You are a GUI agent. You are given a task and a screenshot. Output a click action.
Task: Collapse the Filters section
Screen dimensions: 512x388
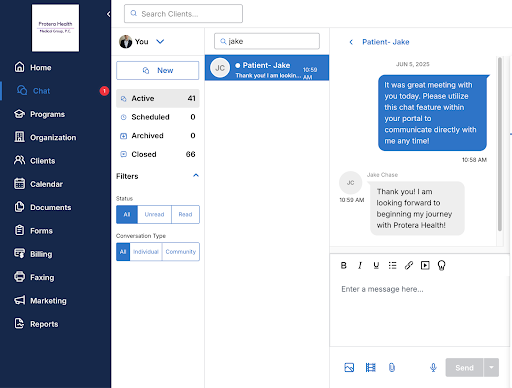pyautogui.click(x=196, y=176)
